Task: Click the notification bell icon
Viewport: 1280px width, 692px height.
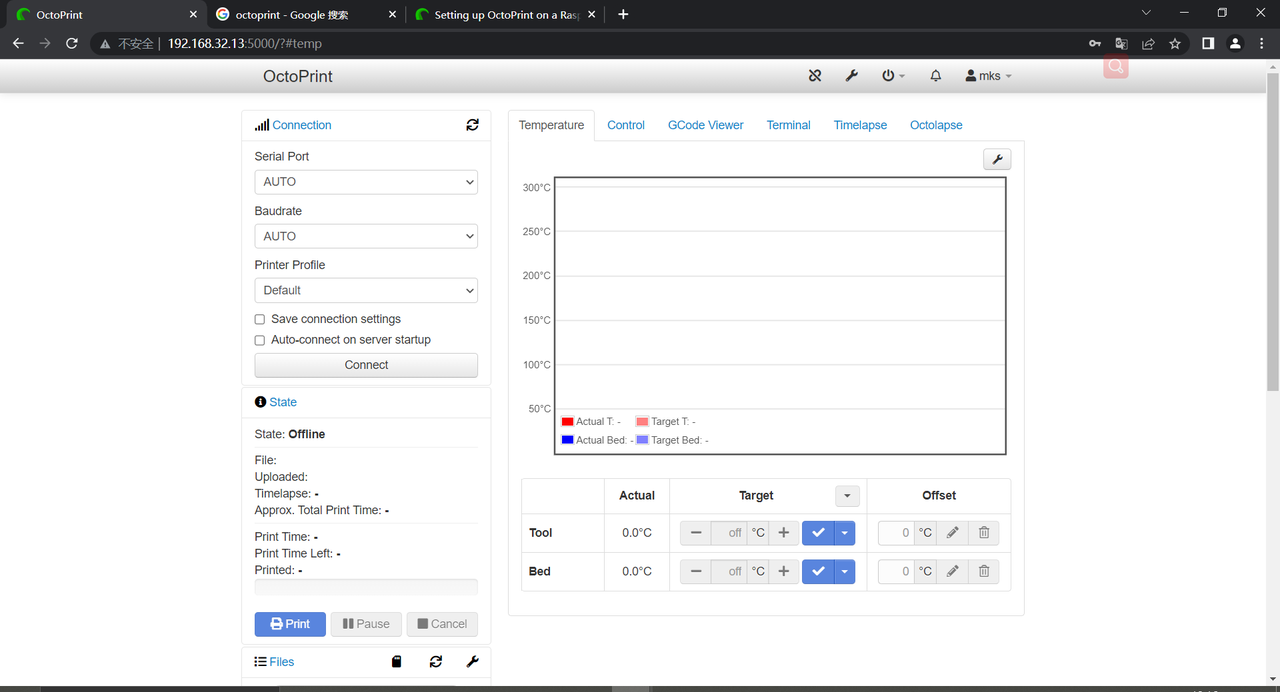Action: click(x=936, y=76)
